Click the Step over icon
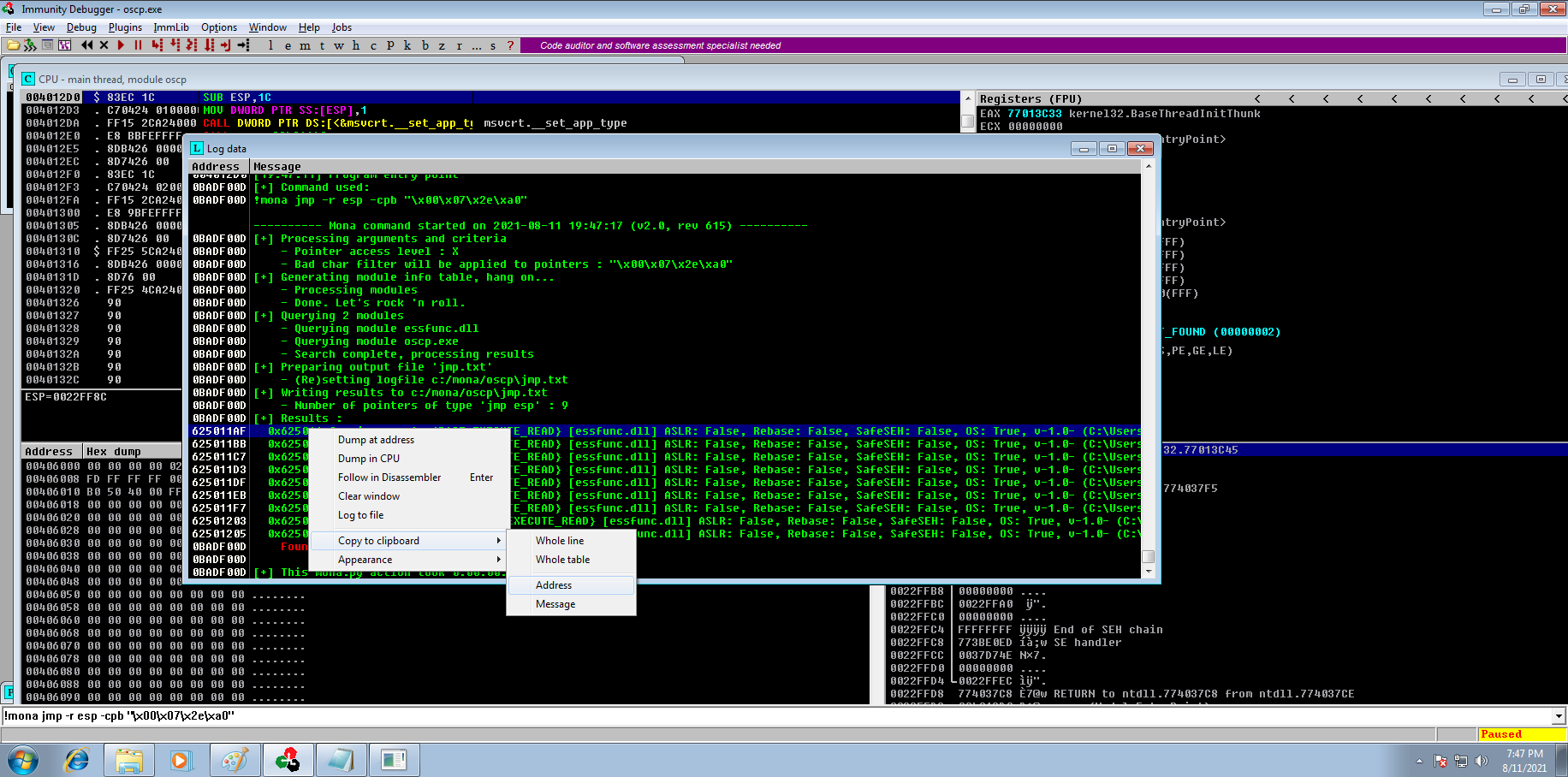The image size is (1568, 777). point(175,45)
